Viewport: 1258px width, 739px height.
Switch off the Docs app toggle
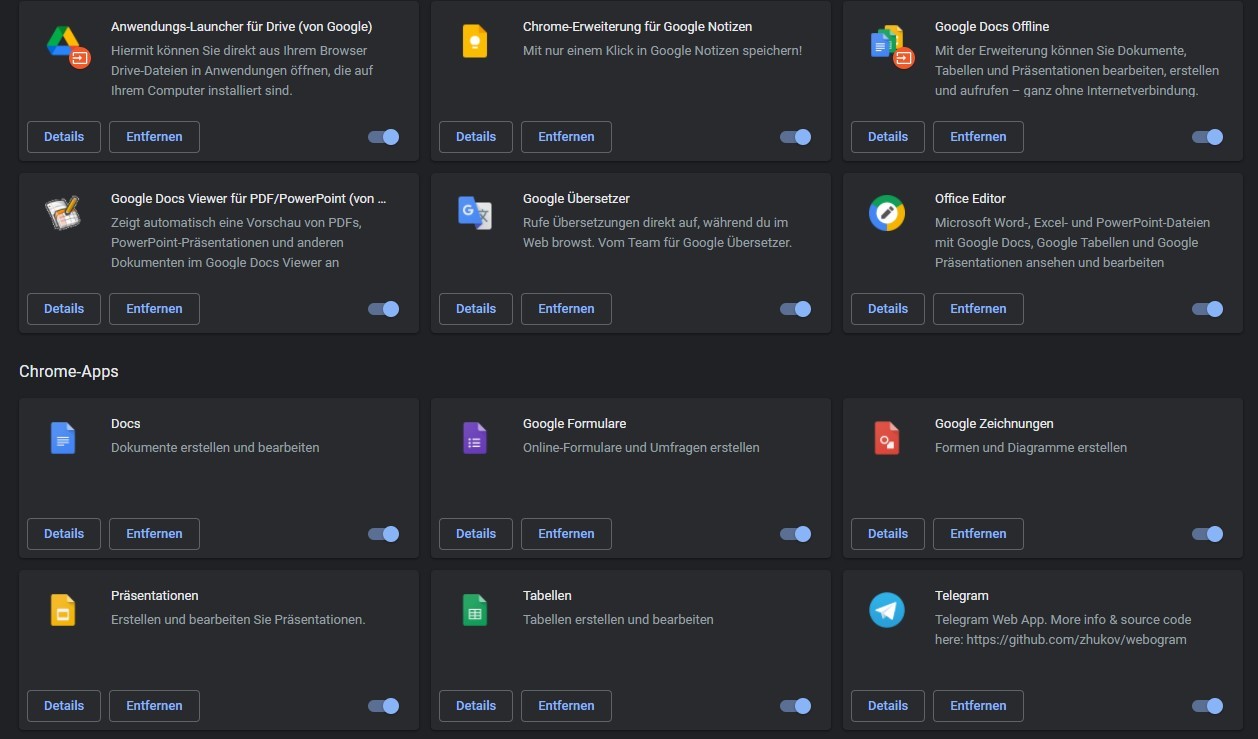click(384, 534)
